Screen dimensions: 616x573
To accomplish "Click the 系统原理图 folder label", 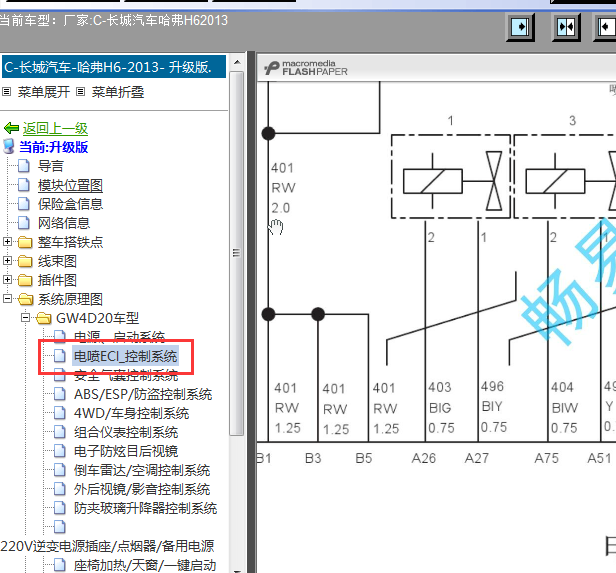I will point(70,299).
